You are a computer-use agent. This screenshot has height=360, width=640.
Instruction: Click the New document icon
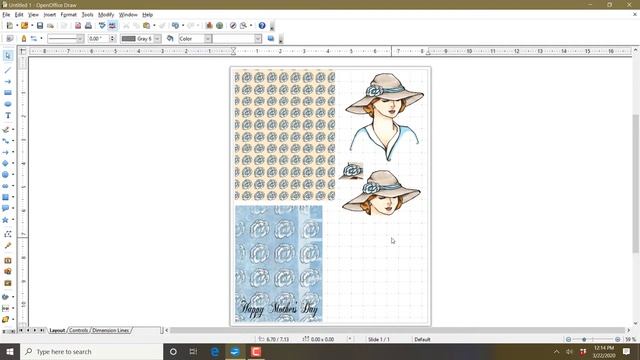pyautogui.click(x=10, y=26)
